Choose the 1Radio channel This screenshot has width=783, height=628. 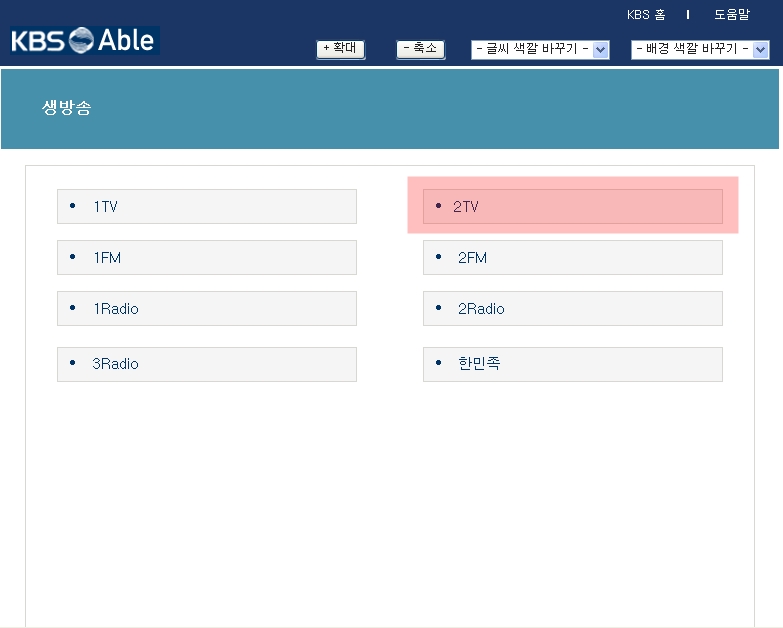[x=116, y=308]
